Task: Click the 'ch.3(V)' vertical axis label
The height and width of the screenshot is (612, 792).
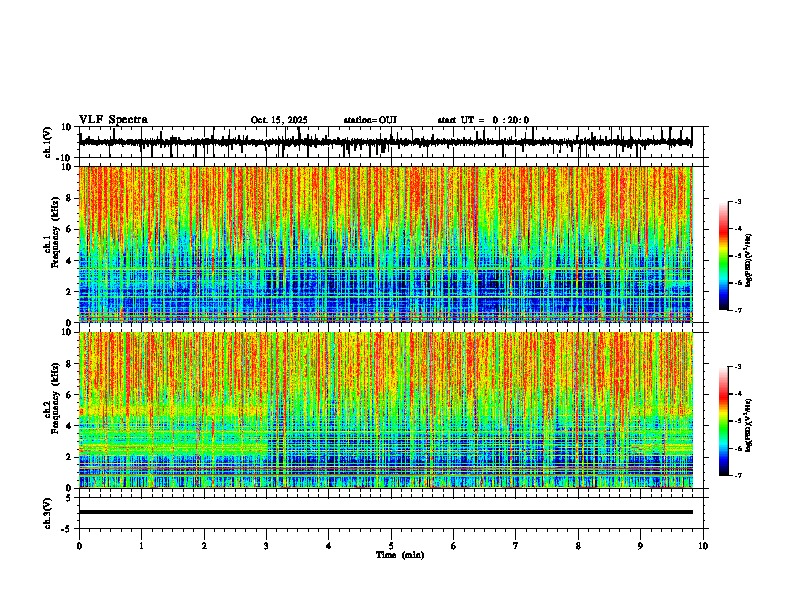Action: (x=48, y=513)
